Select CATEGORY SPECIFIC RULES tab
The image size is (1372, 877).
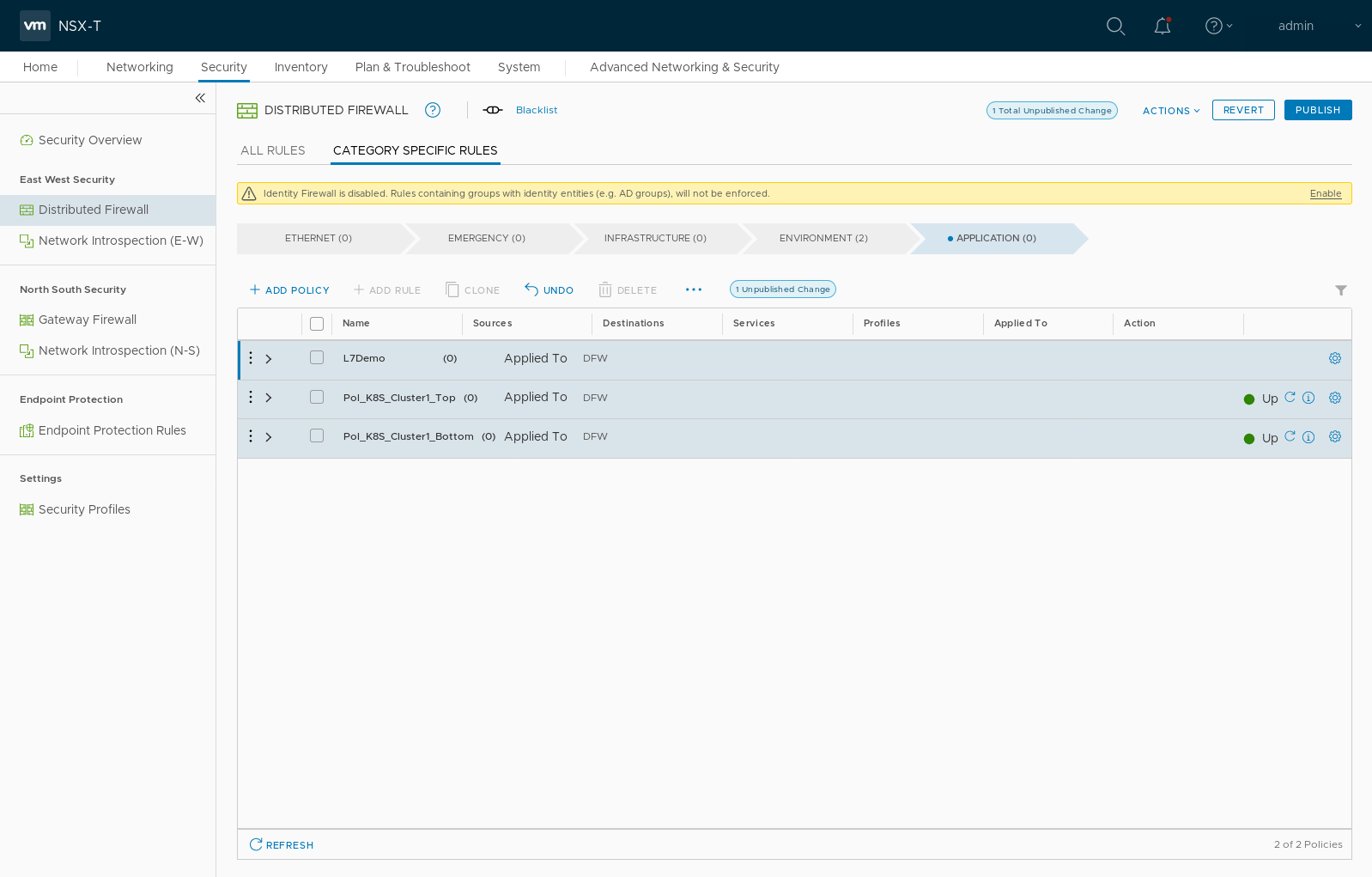(x=416, y=150)
